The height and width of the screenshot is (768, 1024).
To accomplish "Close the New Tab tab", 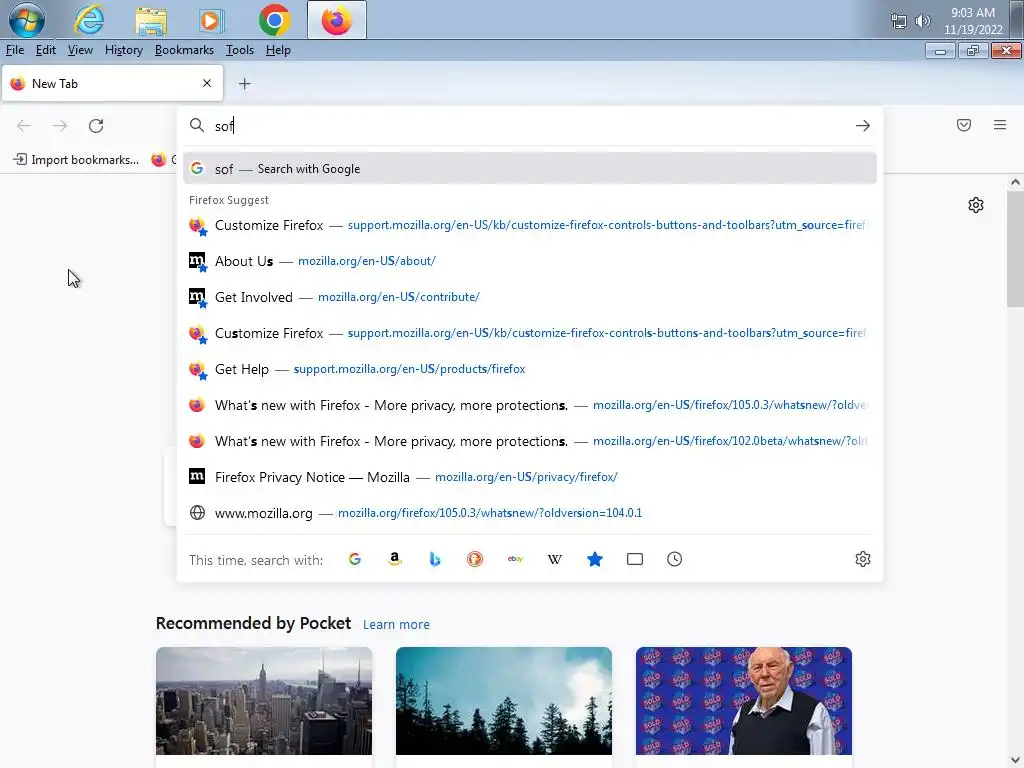I will click(x=207, y=84).
